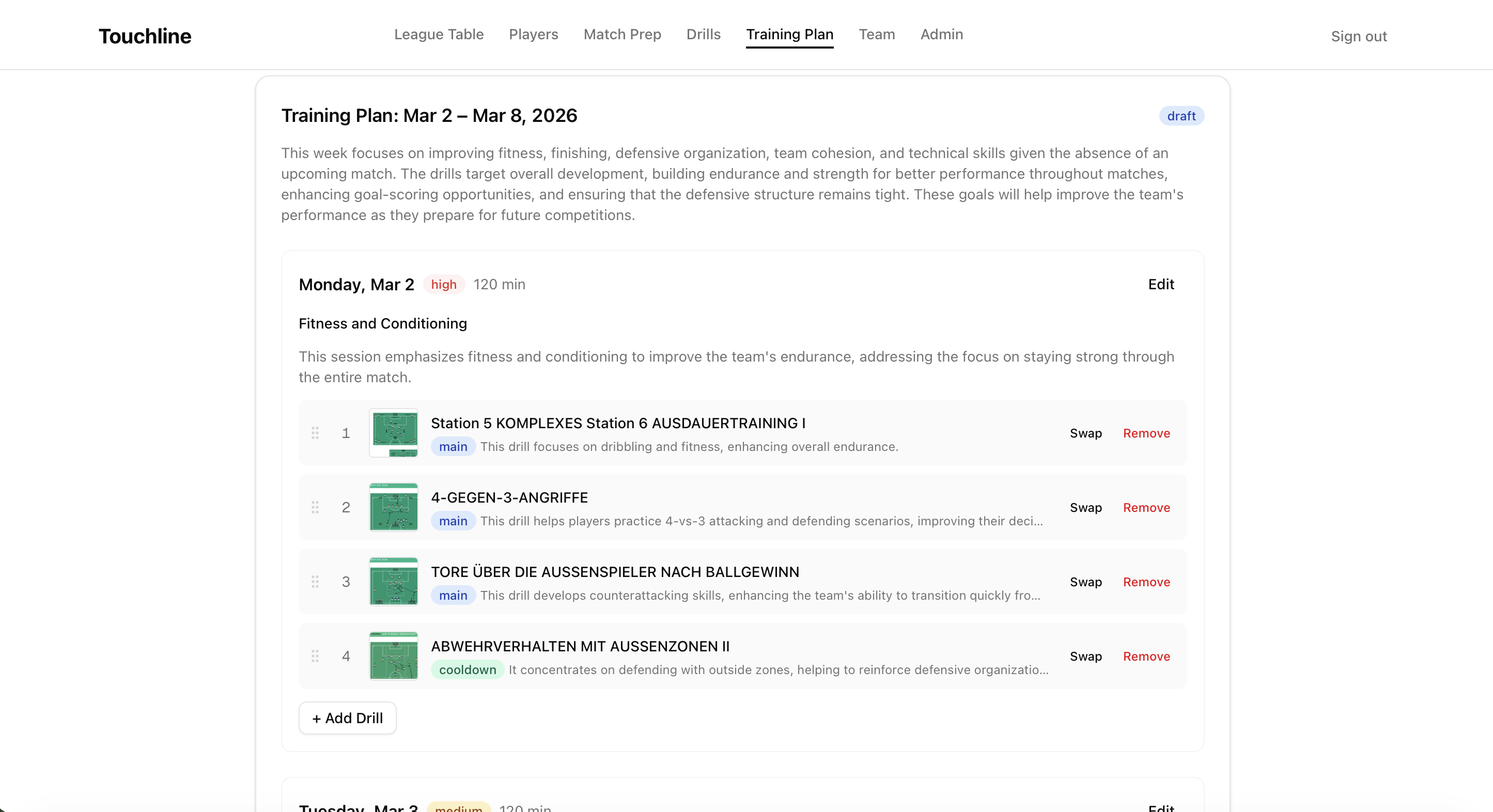Open the ABWEHRVERHALTEN MIT AUSSENZONEN II thumbnail
Screen dimensions: 1493x812
394,655
